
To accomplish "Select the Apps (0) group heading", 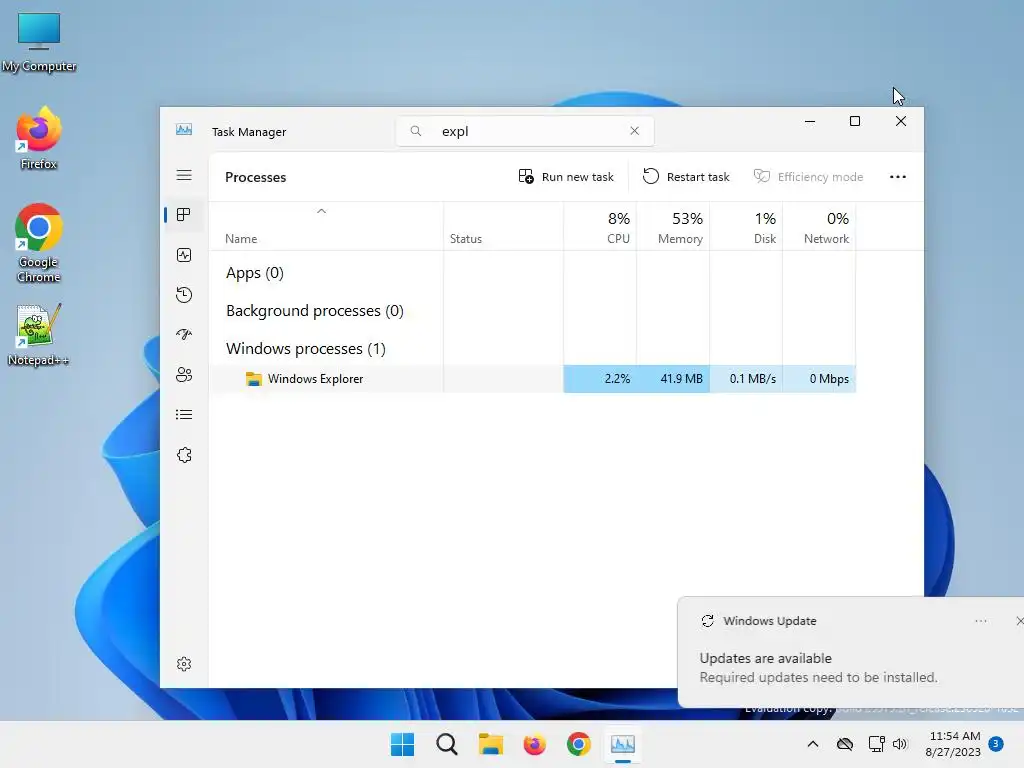I will pyautogui.click(x=255, y=273).
